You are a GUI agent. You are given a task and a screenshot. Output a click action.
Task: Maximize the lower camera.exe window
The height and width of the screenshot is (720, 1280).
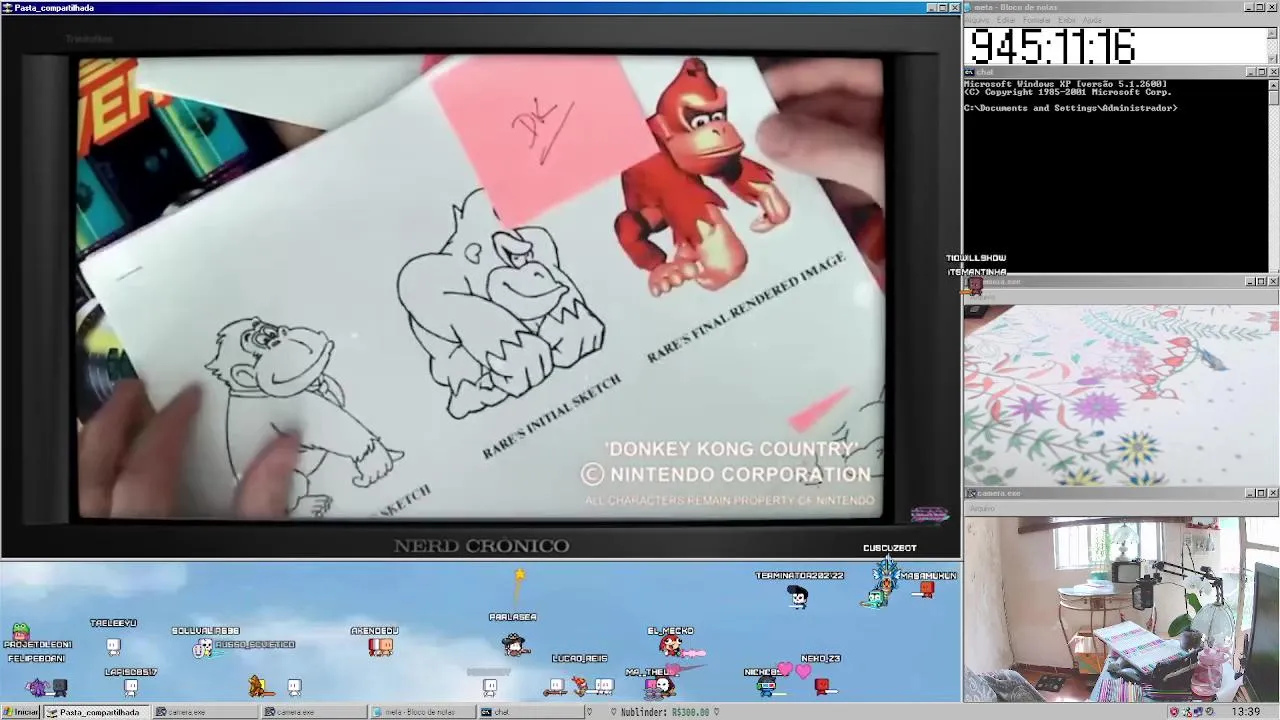tap(1260, 493)
